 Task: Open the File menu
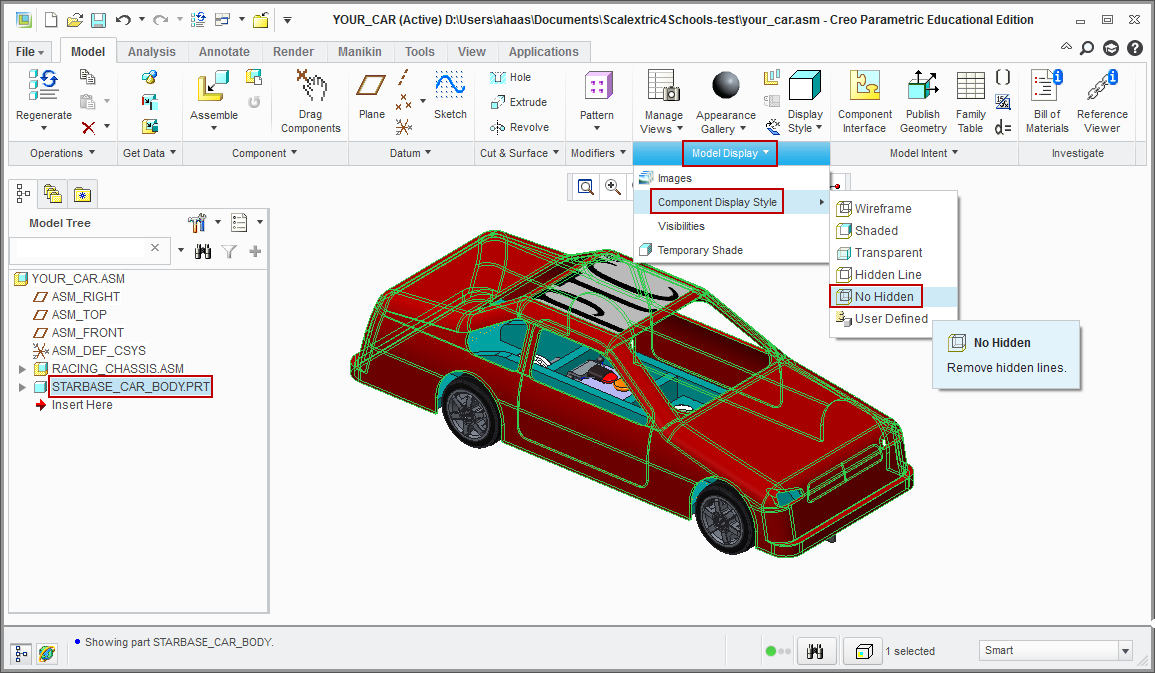(x=30, y=52)
